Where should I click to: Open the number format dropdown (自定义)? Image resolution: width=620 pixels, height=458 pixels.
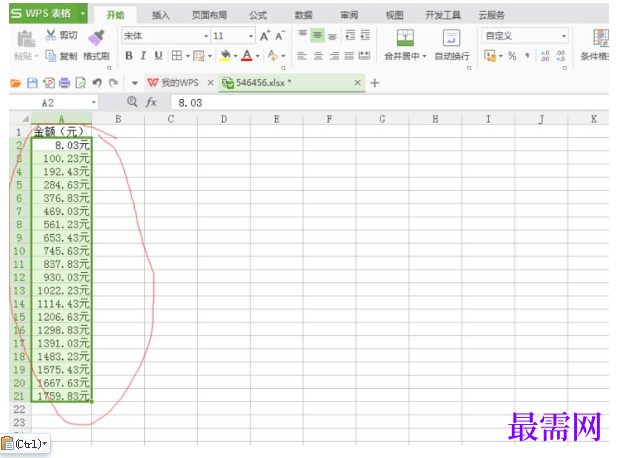(x=564, y=36)
